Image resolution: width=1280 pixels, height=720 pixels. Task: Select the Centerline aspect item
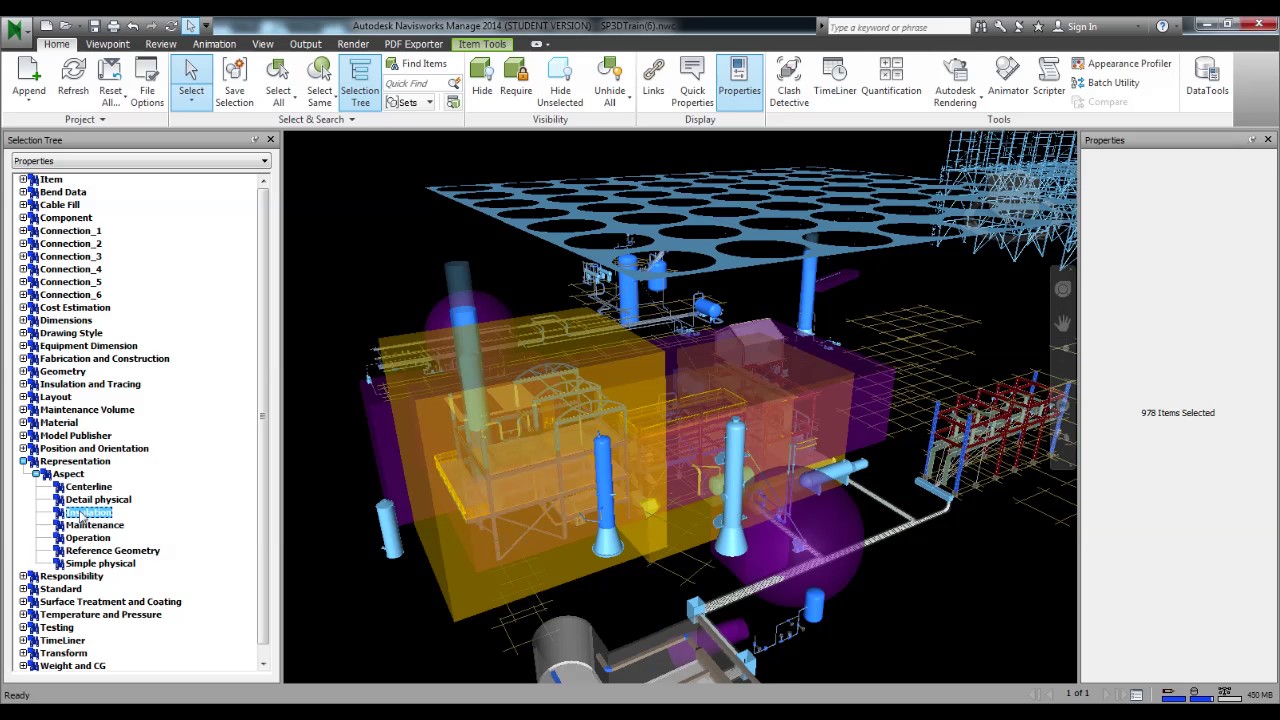(88, 487)
